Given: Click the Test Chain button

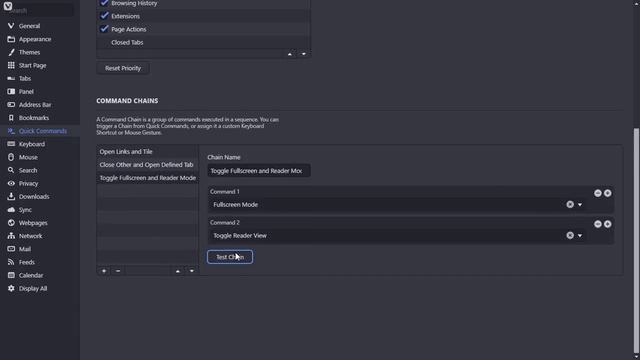Looking at the screenshot, I should (x=230, y=257).
